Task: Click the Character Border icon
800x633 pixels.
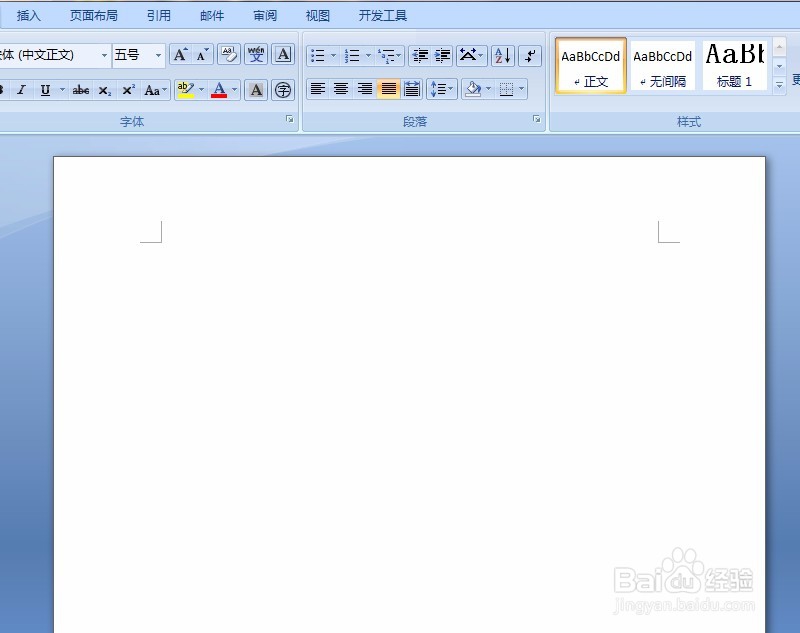Action: (x=283, y=55)
